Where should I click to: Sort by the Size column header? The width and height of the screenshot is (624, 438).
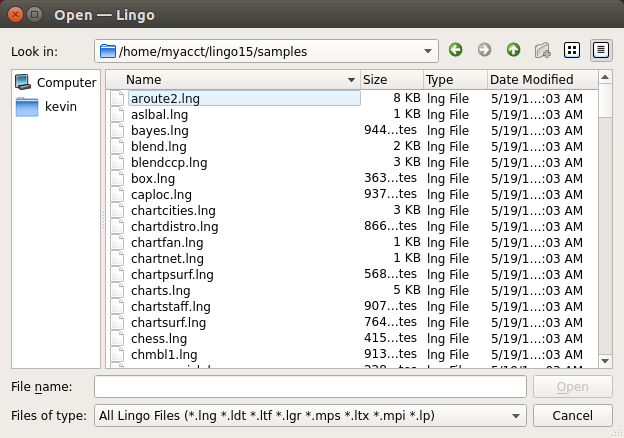pos(392,80)
